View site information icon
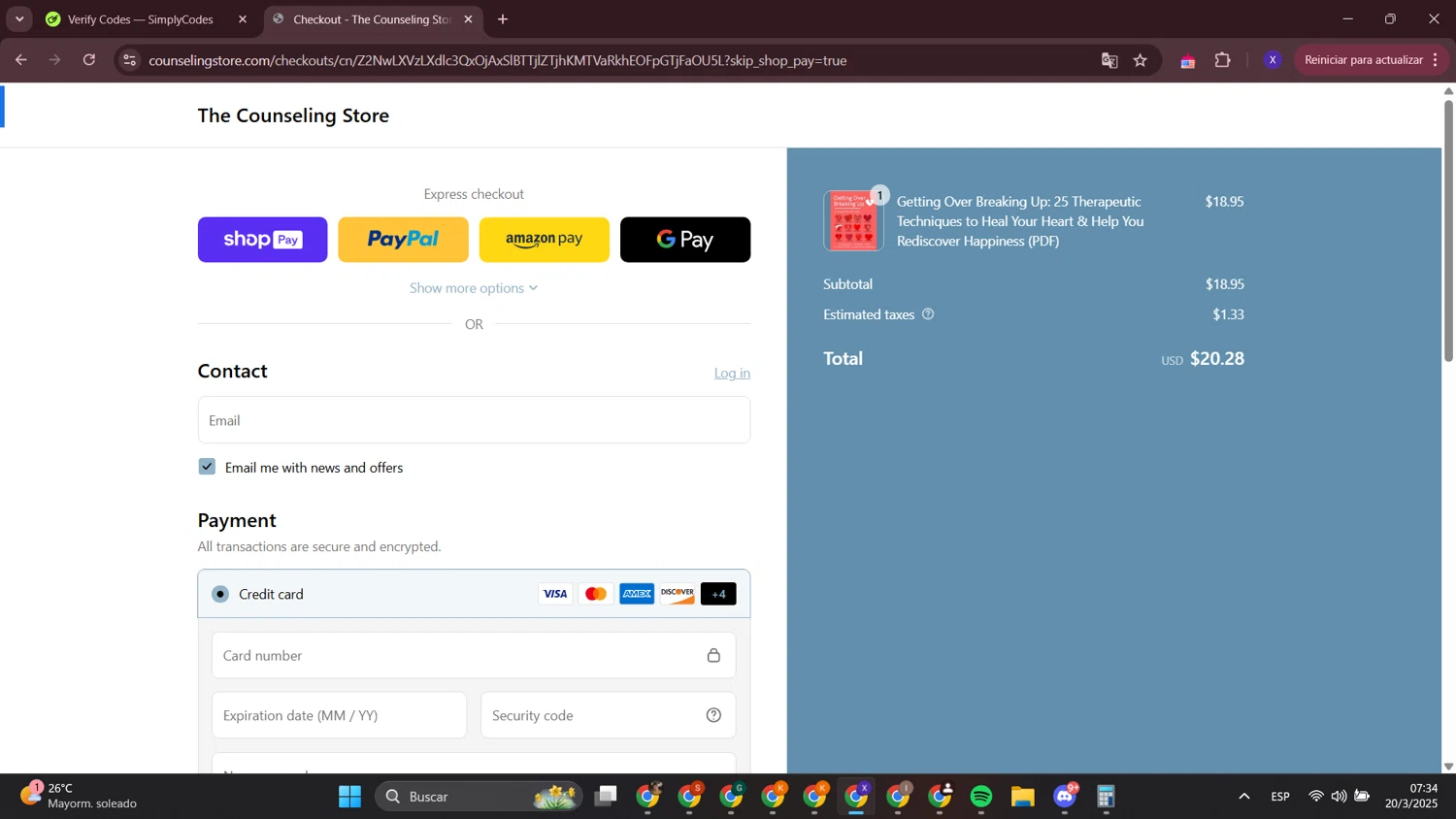Image resolution: width=1456 pixels, height=819 pixels. point(129,60)
